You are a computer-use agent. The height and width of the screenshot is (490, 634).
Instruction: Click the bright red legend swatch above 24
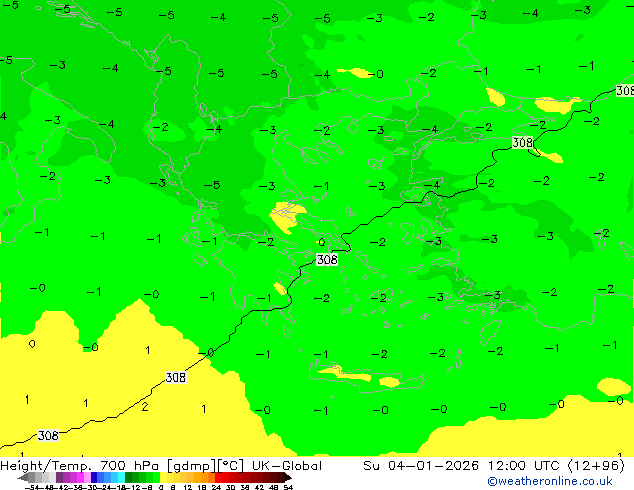click(x=218, y=477)
